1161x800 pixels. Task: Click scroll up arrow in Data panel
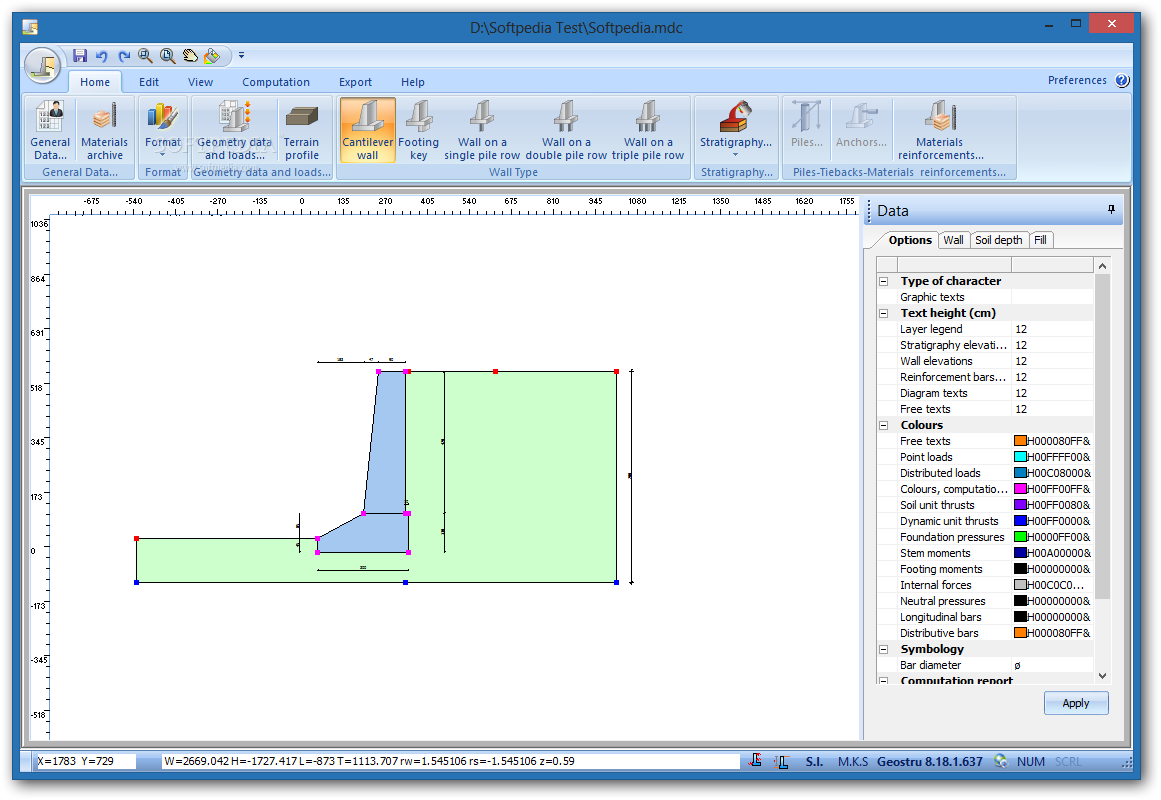pos(1102,266)
